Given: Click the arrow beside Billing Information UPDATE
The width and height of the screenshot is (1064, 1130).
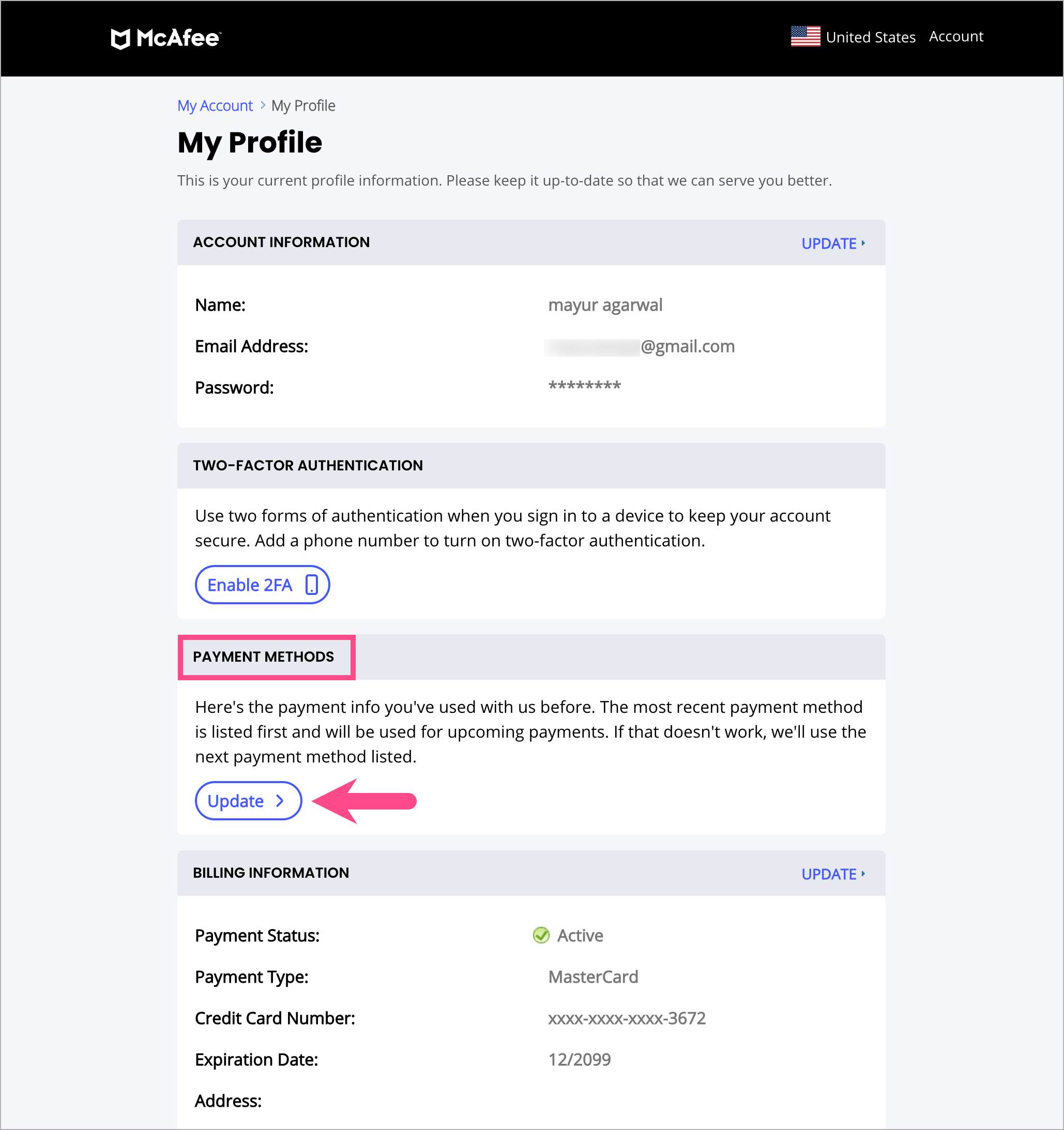Looking at the screenshot, I should point(863,874).
